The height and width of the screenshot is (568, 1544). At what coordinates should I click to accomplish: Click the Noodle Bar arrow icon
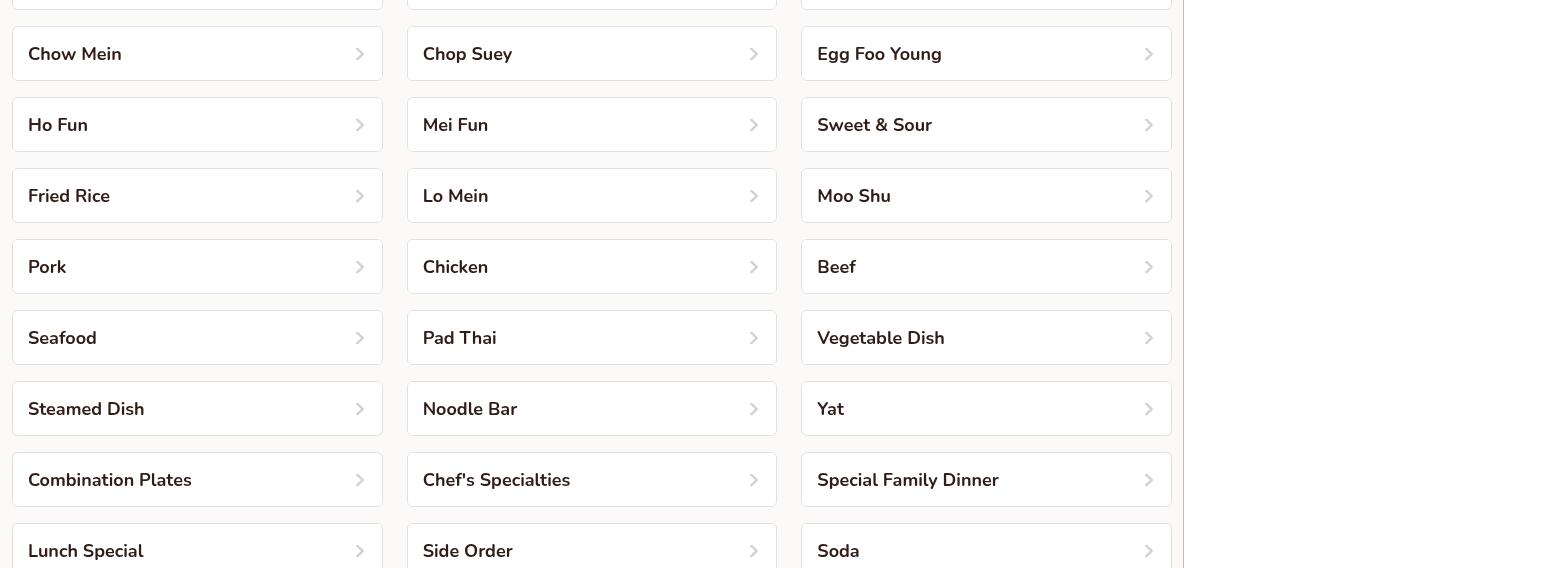(754, 409)
